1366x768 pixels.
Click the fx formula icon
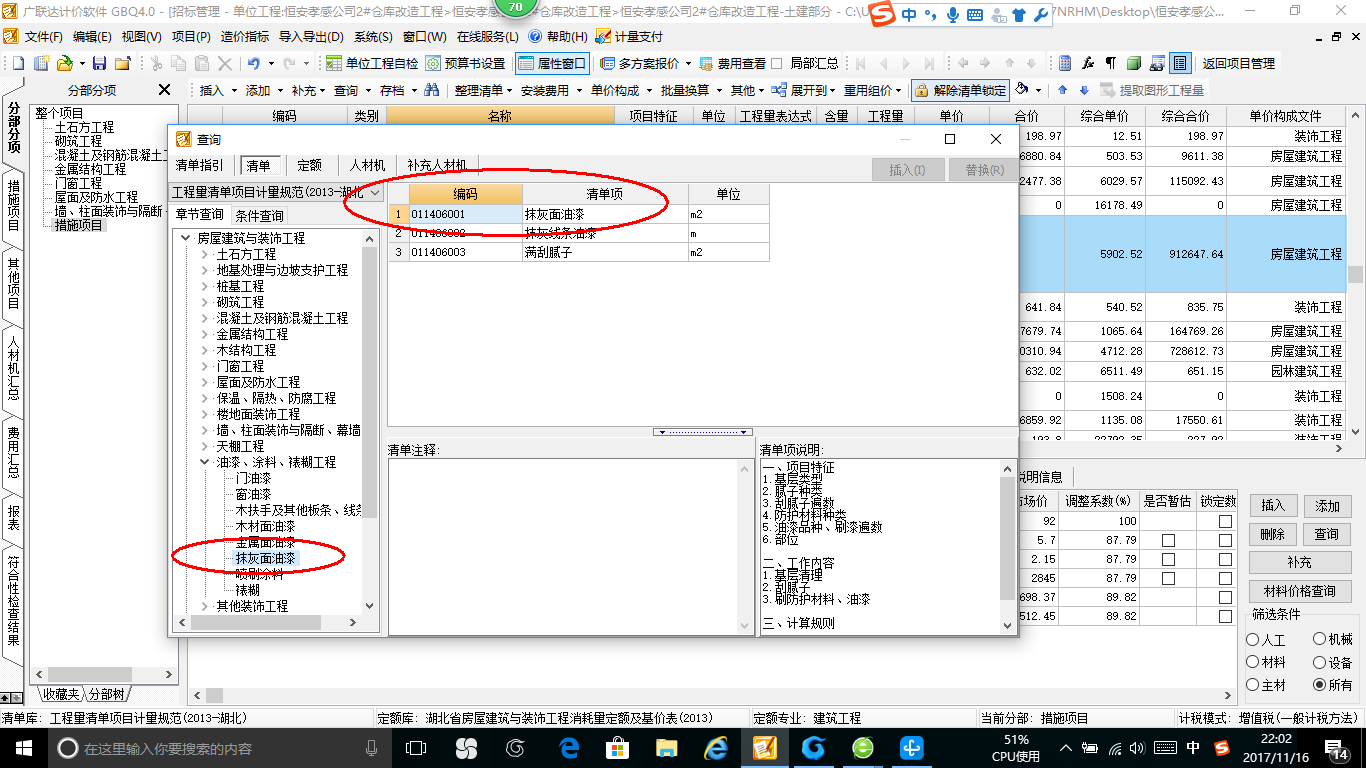(1088, 63)
